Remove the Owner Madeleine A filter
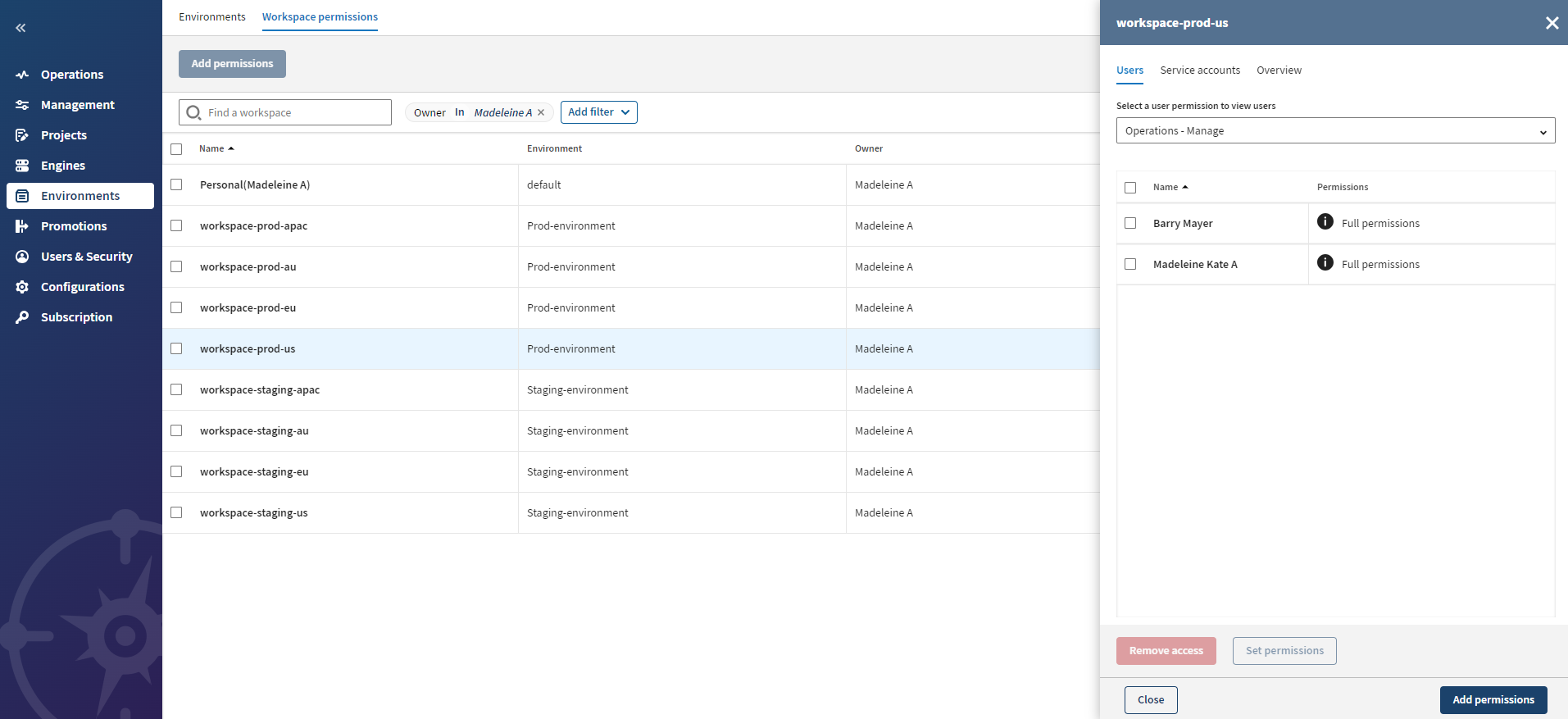The image size is (1568, 719). (x=541, y=113)
